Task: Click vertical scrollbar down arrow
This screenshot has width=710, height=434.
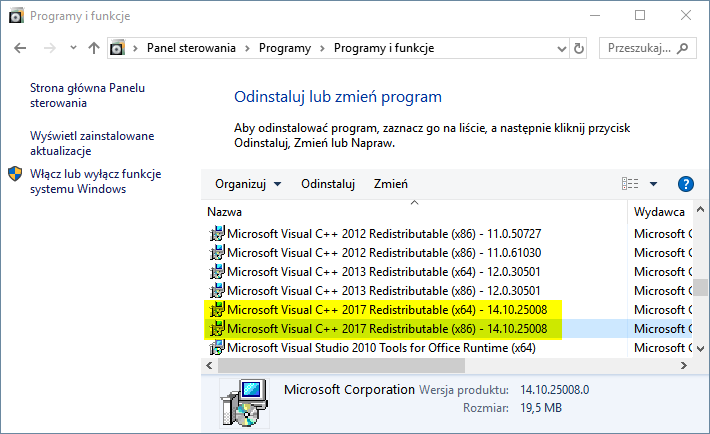Action: click(x=700, y=348)
